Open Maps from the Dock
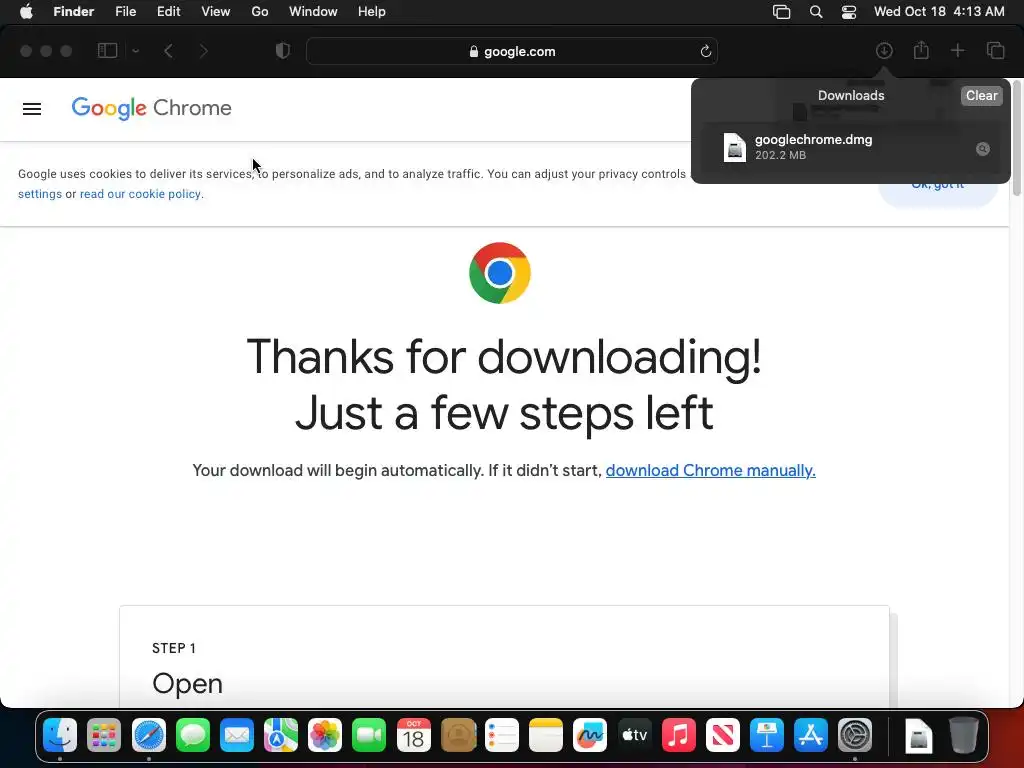Image resolution: width=1024 pixels, height=768 pixels. point(281,735)
